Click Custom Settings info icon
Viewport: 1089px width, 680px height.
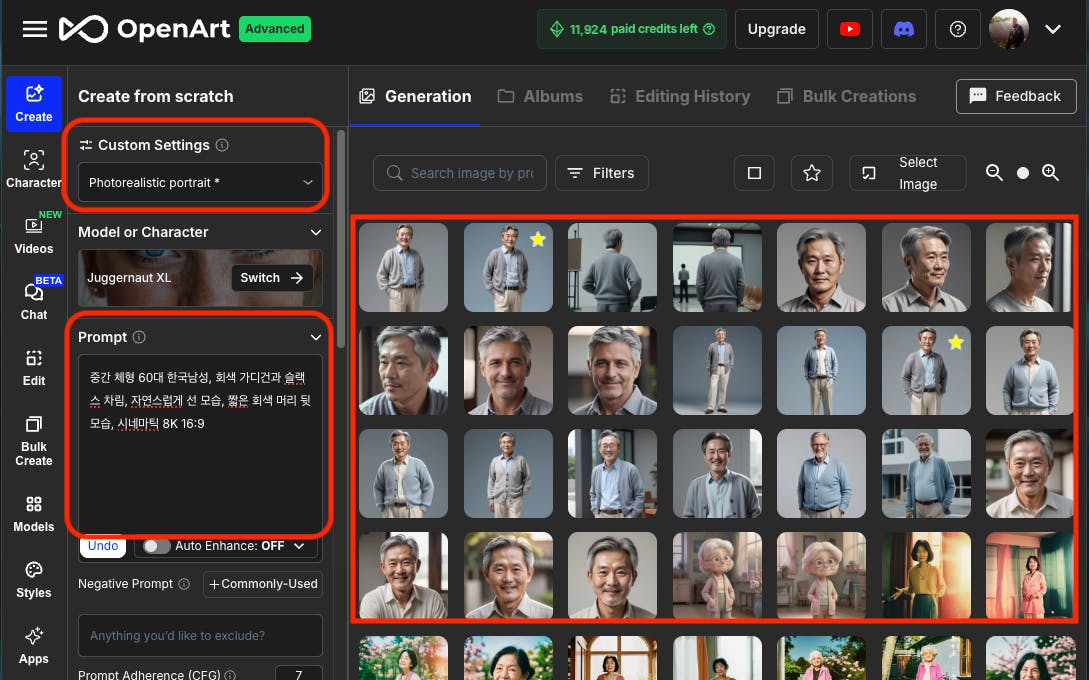[222, 145]
